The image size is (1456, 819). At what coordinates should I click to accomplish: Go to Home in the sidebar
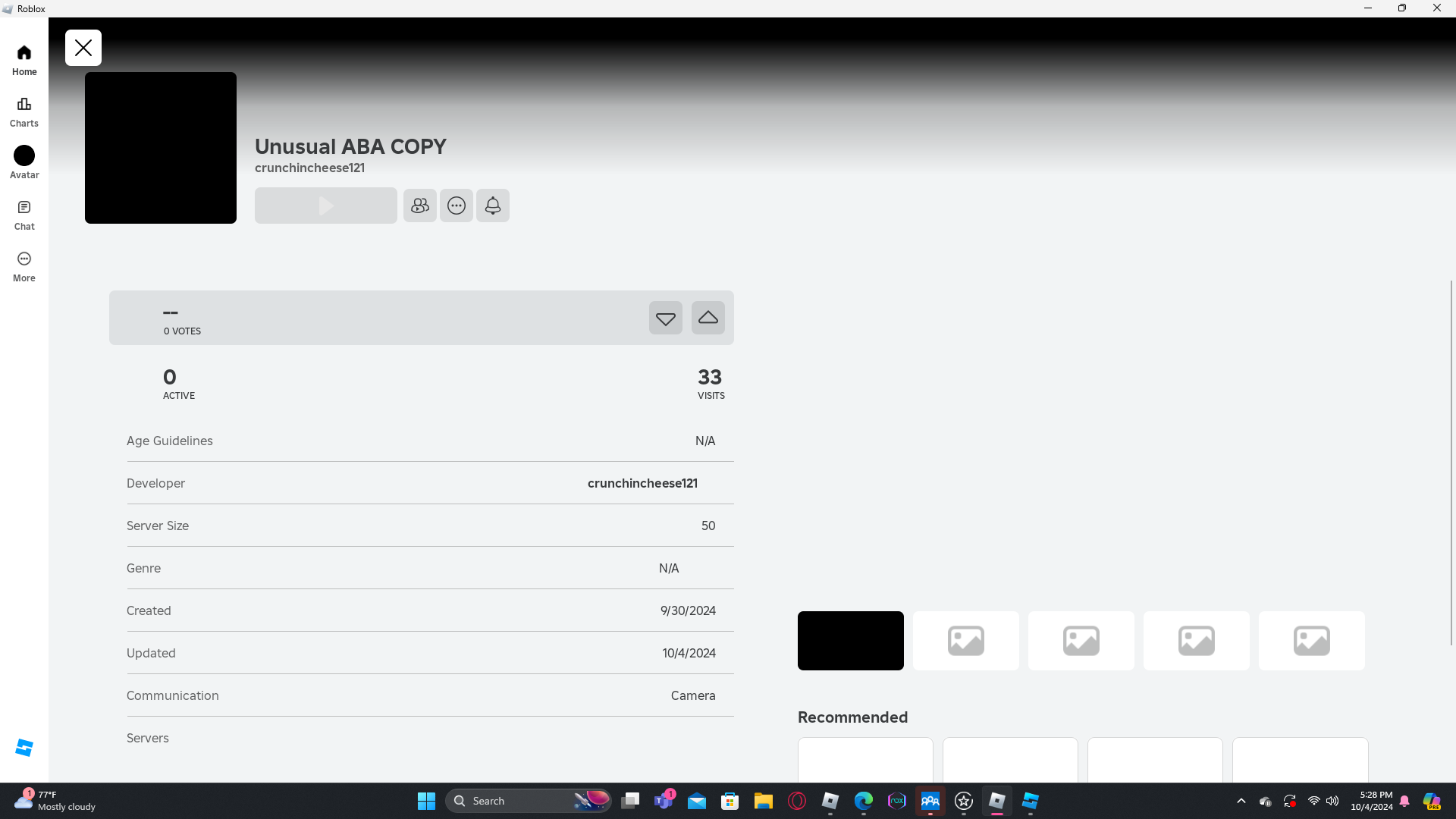pyautogui.click(x=24, y=60)
